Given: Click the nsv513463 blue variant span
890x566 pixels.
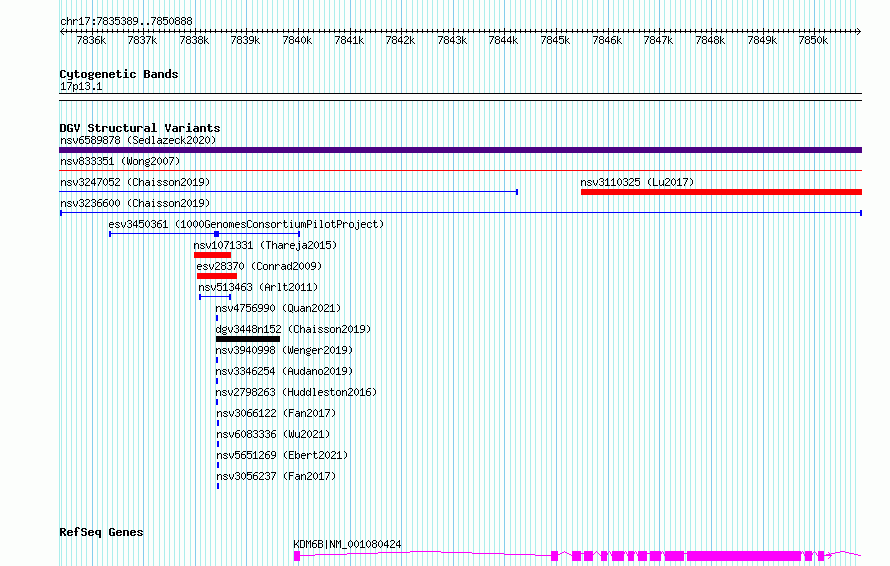Looking at the screenshot, I should click(x=215, y=297).
